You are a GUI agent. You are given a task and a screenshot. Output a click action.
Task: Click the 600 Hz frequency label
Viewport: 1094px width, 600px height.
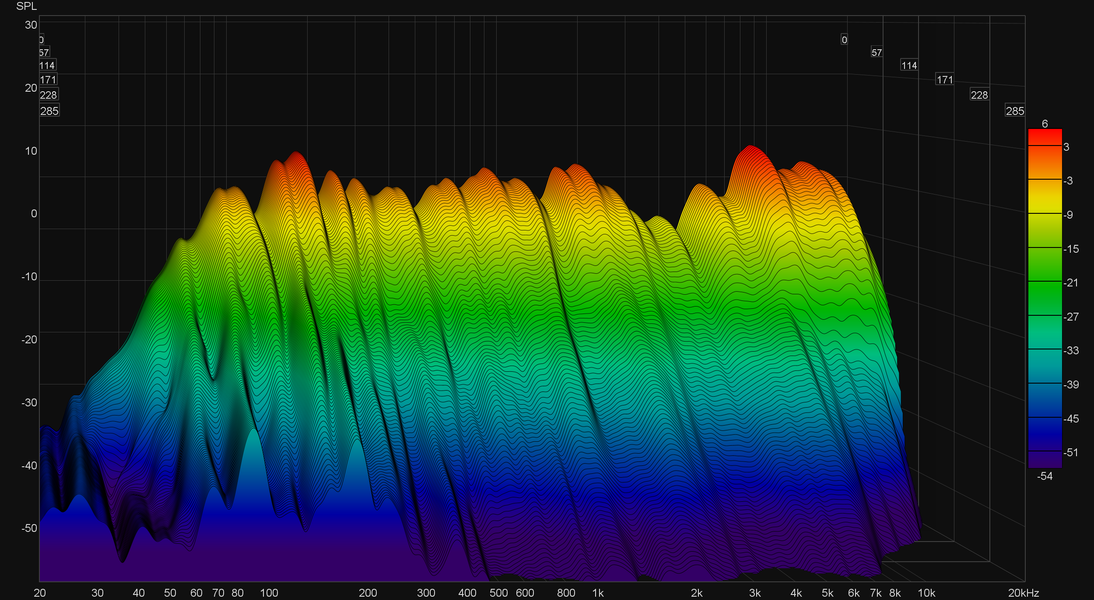coord(525,593)
